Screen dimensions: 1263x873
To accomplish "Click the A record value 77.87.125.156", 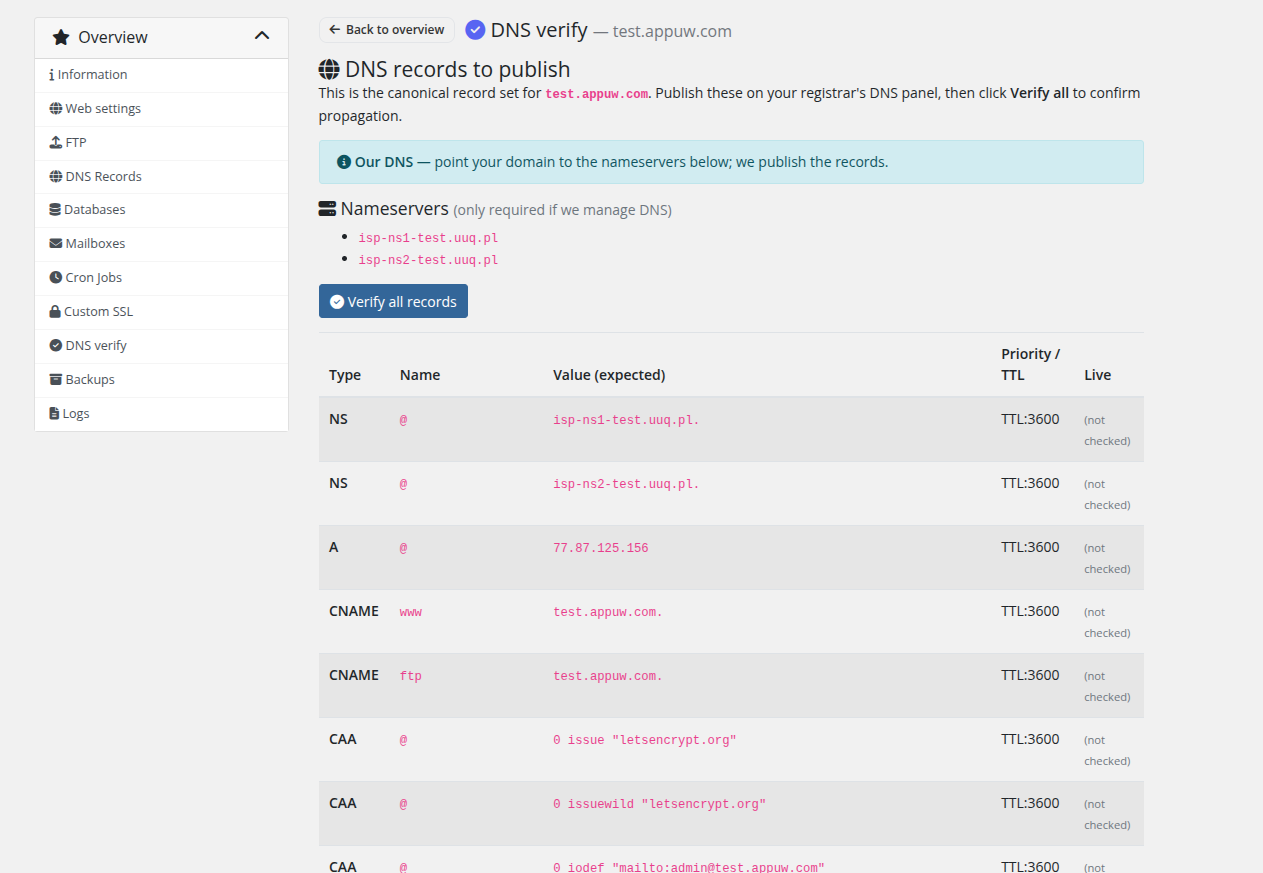I will [601, 548].
